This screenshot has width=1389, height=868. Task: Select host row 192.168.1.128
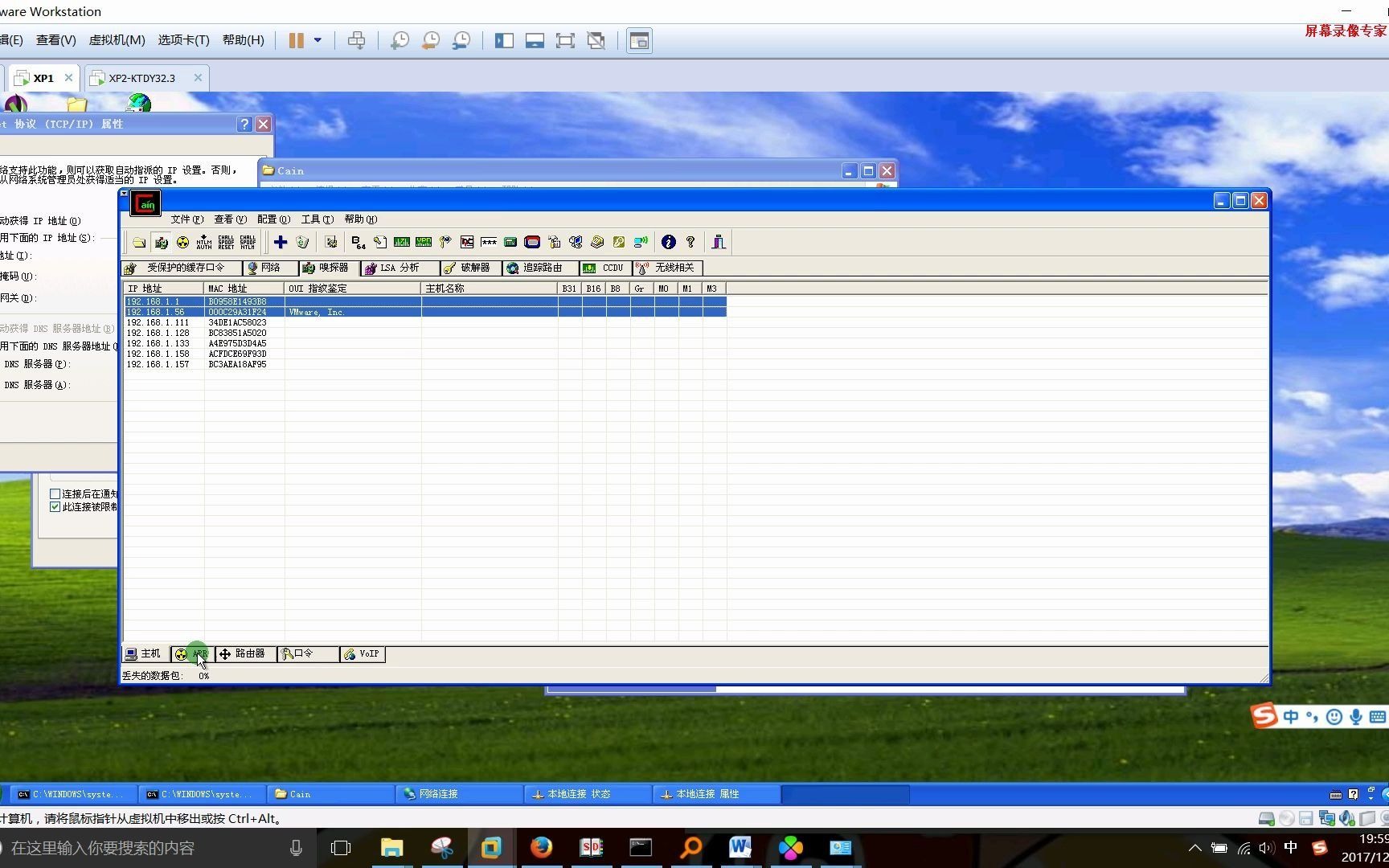[x=425, y=333]
